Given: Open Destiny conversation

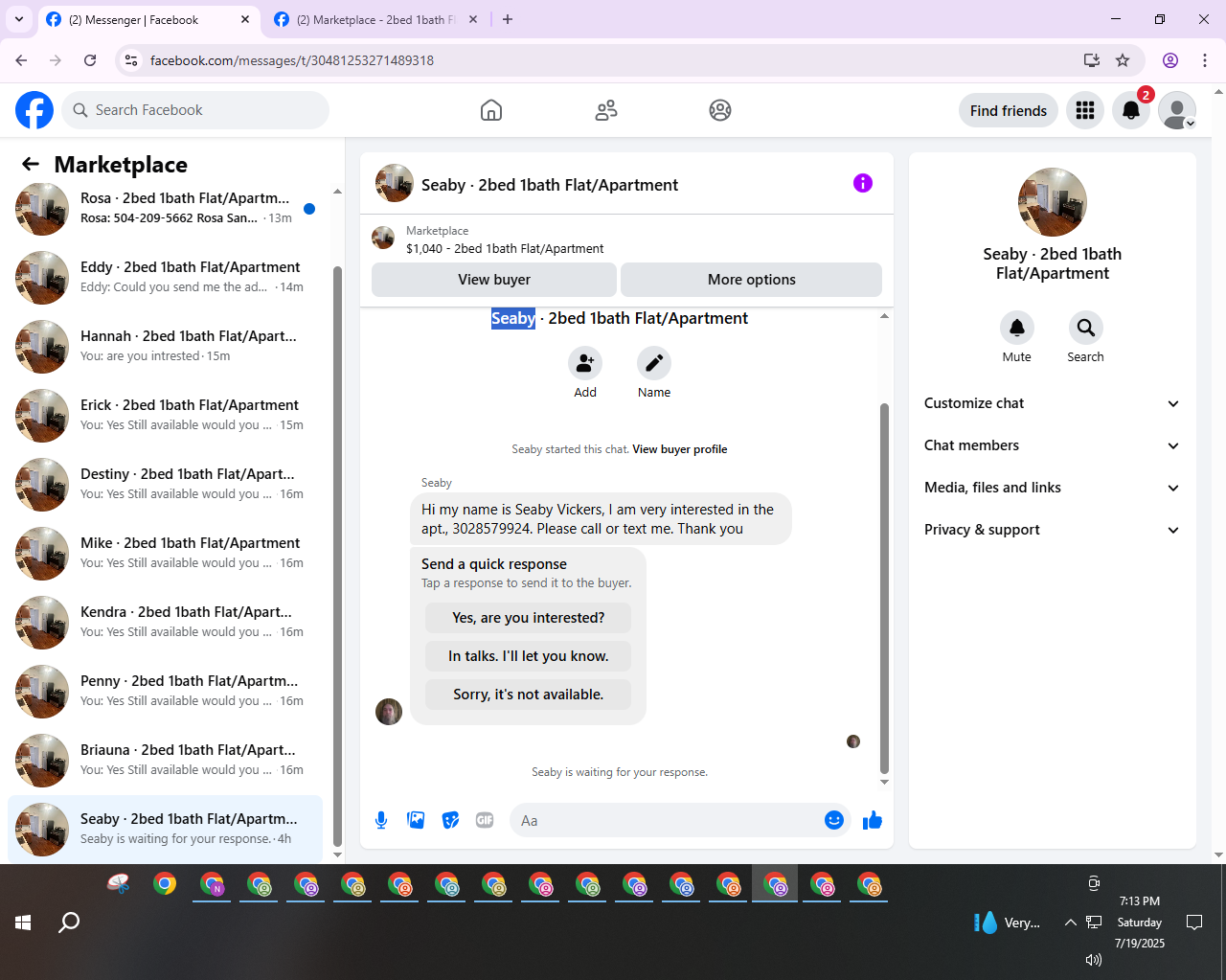Looking at the screenshot, I should click(x=165, y=485).
